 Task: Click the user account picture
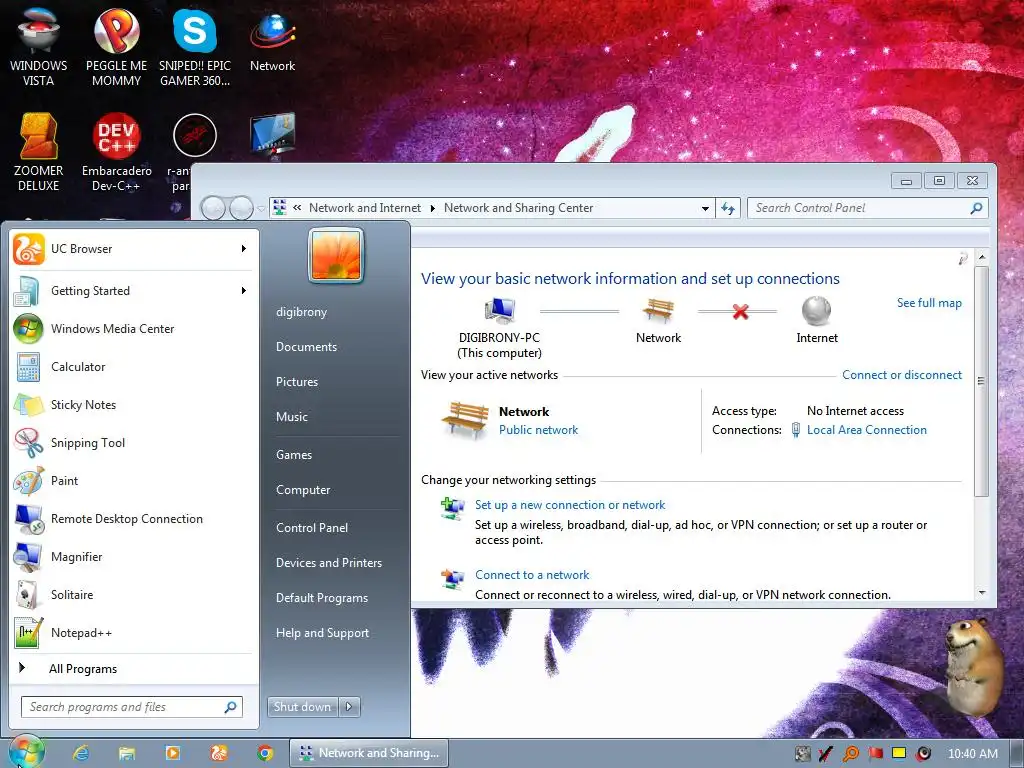click(336, 255)
